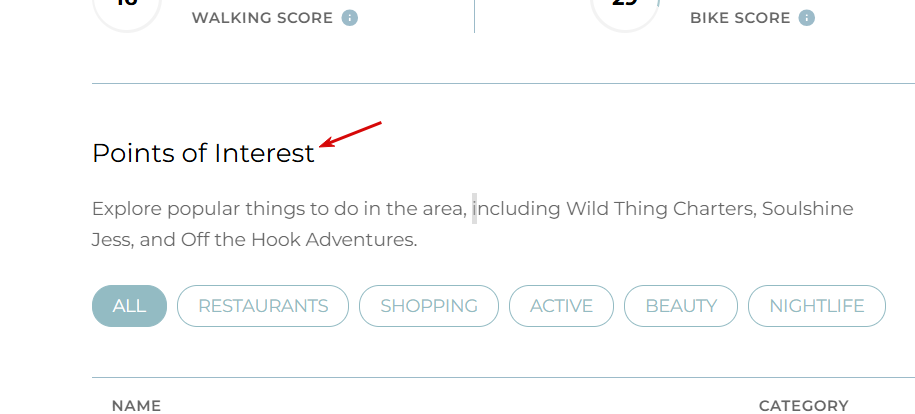Image resolution: width=915 pixels, height=414 pixels.
Task: Click the Bike Score info icon
Action: [x=806, y=18]
